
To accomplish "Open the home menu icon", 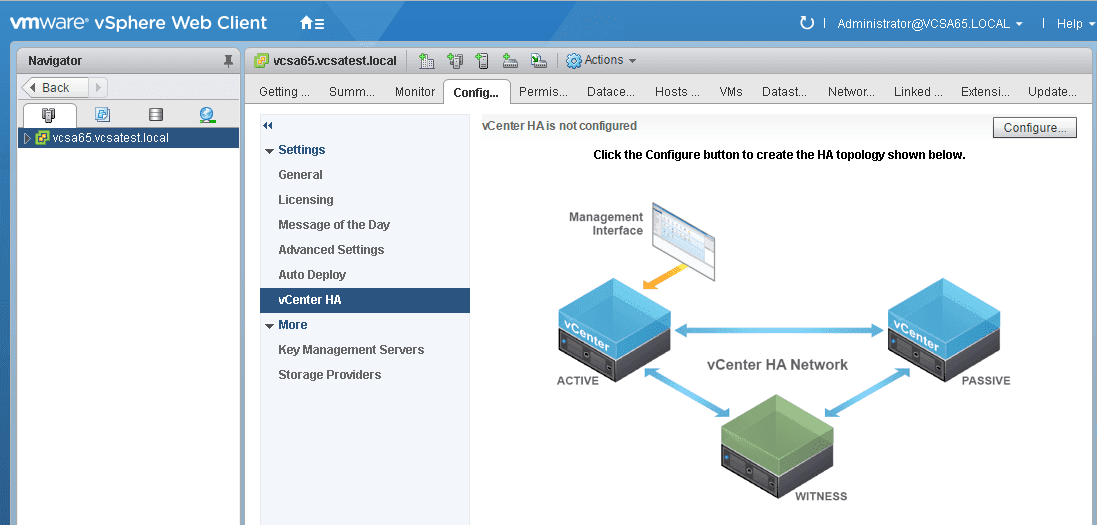I will coord(311,23).
